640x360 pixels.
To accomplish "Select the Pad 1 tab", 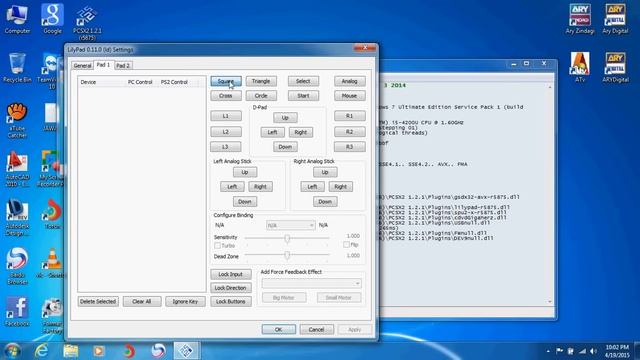I will (x=103, y=65).
